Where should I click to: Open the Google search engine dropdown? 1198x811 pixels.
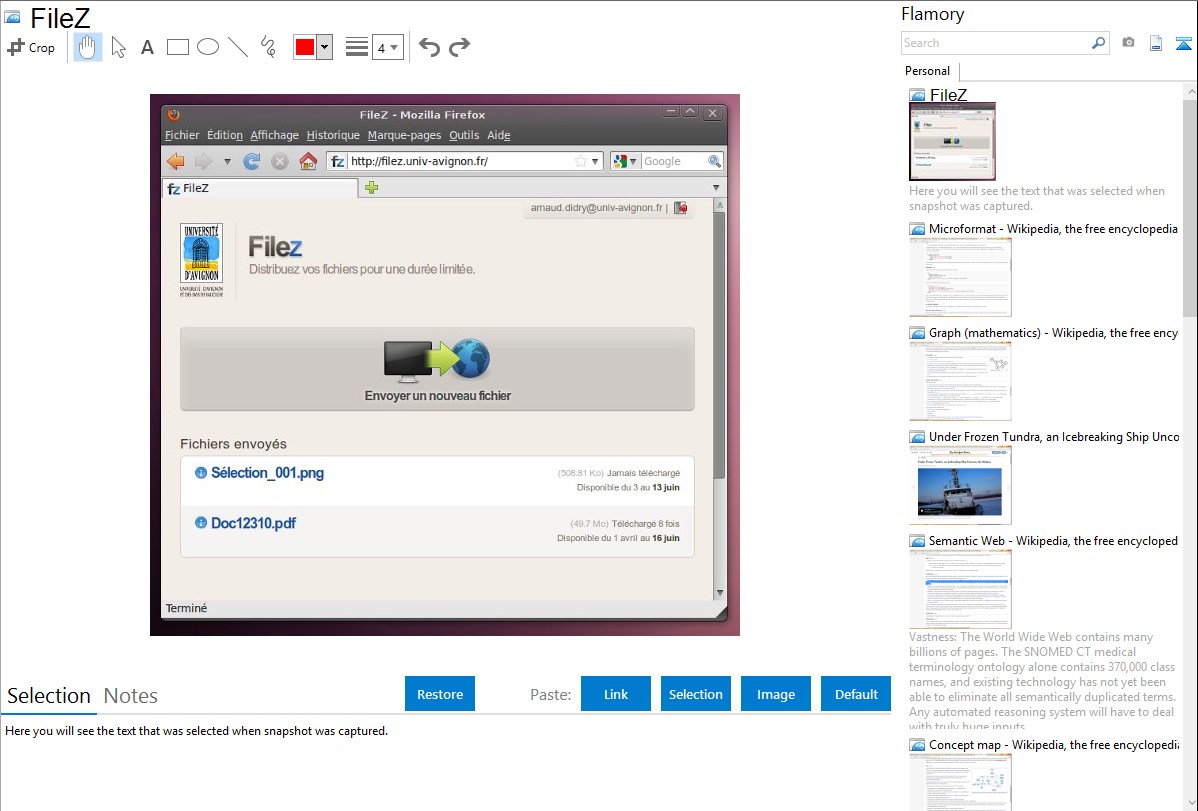[625, 161]
